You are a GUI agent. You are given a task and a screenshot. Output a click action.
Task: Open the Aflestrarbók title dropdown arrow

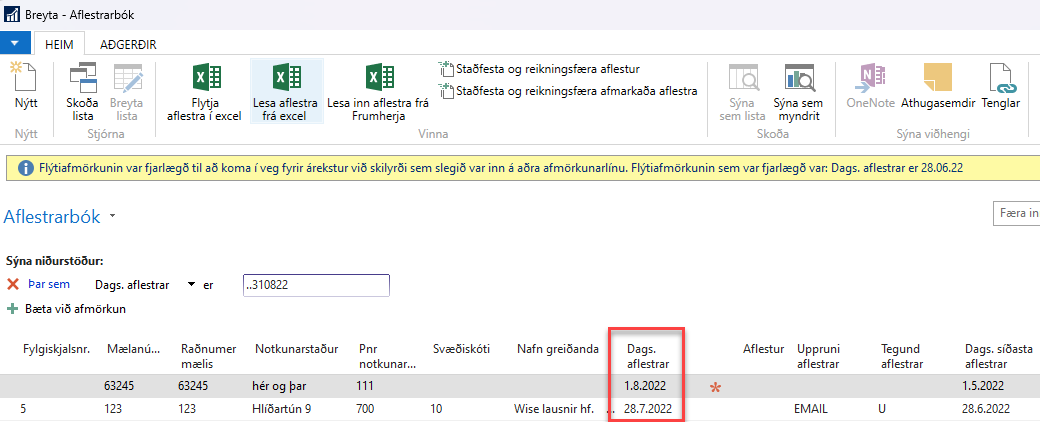pos(112,217)
